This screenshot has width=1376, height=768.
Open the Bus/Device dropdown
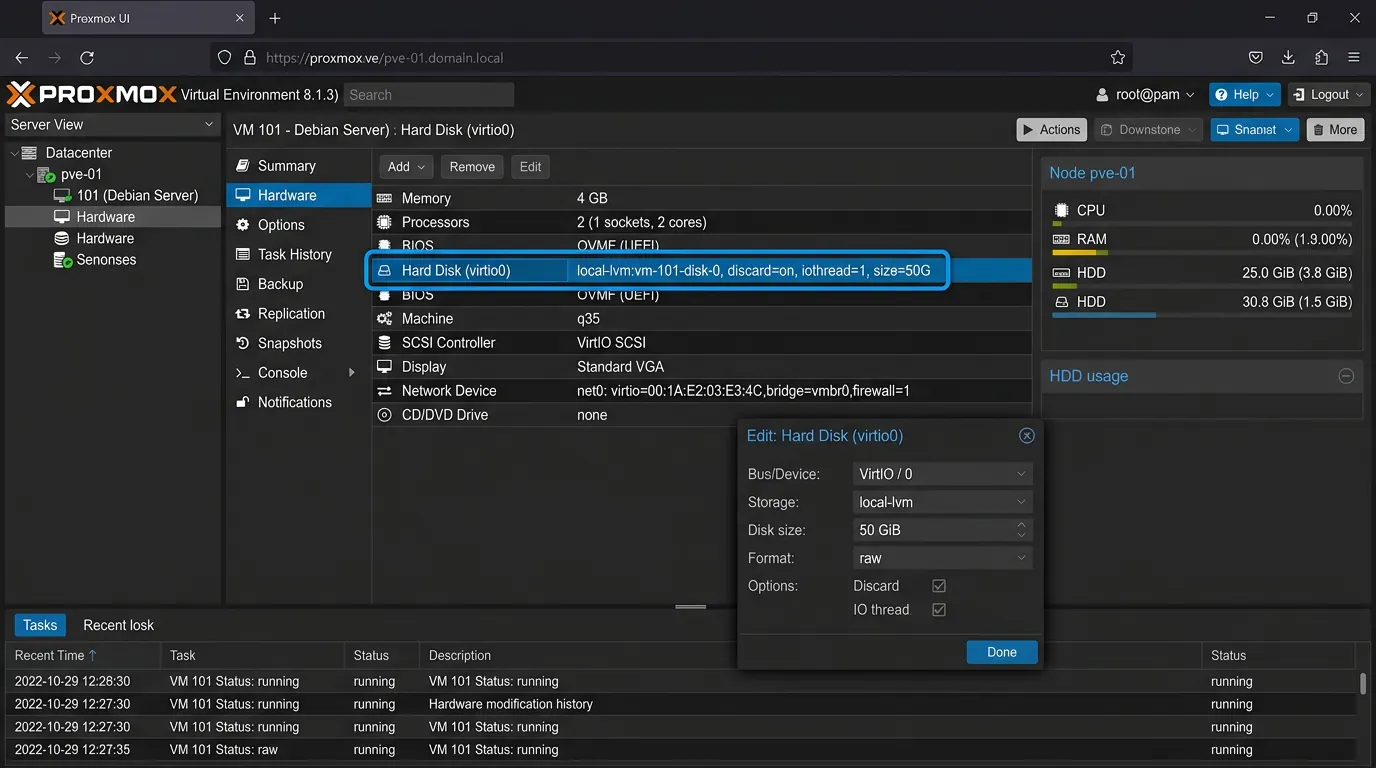click(942, 474)
